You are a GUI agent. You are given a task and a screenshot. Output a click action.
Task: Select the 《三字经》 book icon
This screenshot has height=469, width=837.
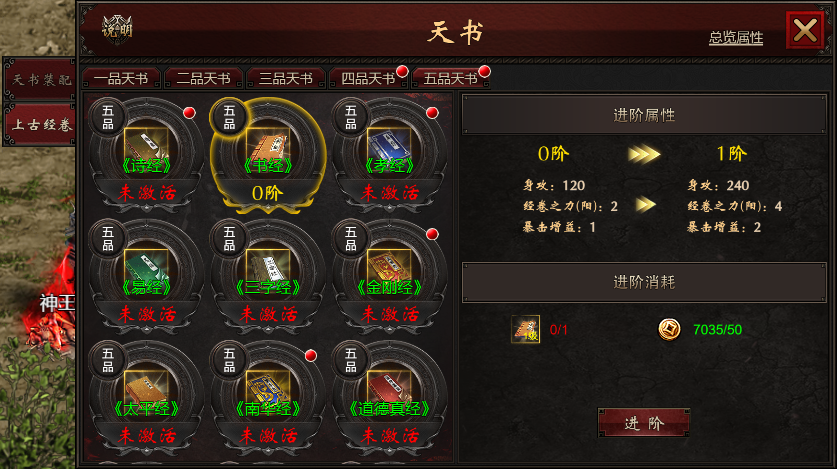coord(267,266)
